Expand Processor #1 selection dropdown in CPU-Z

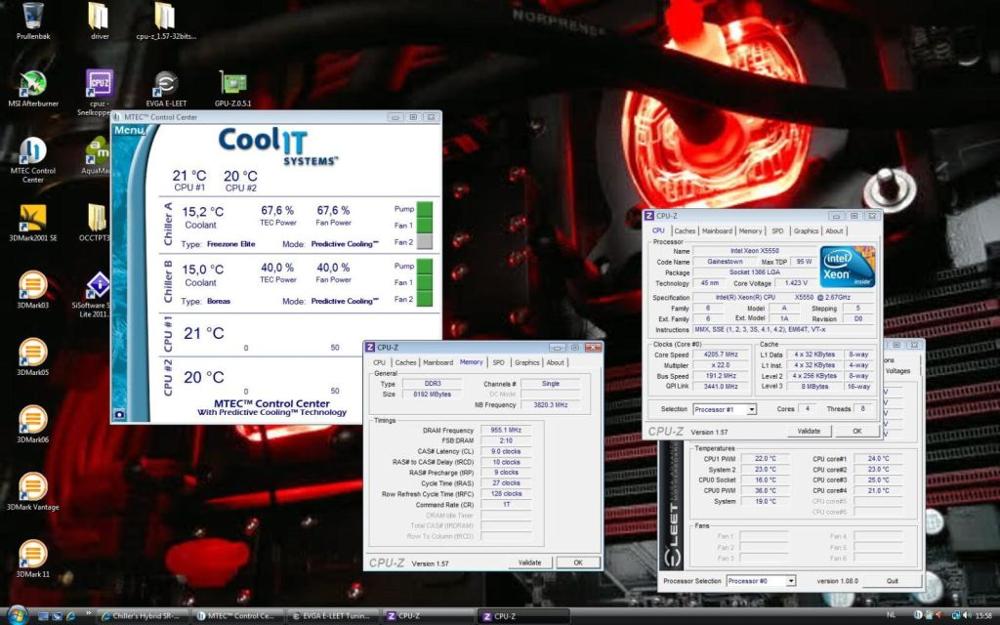click(x=751, y=409)
